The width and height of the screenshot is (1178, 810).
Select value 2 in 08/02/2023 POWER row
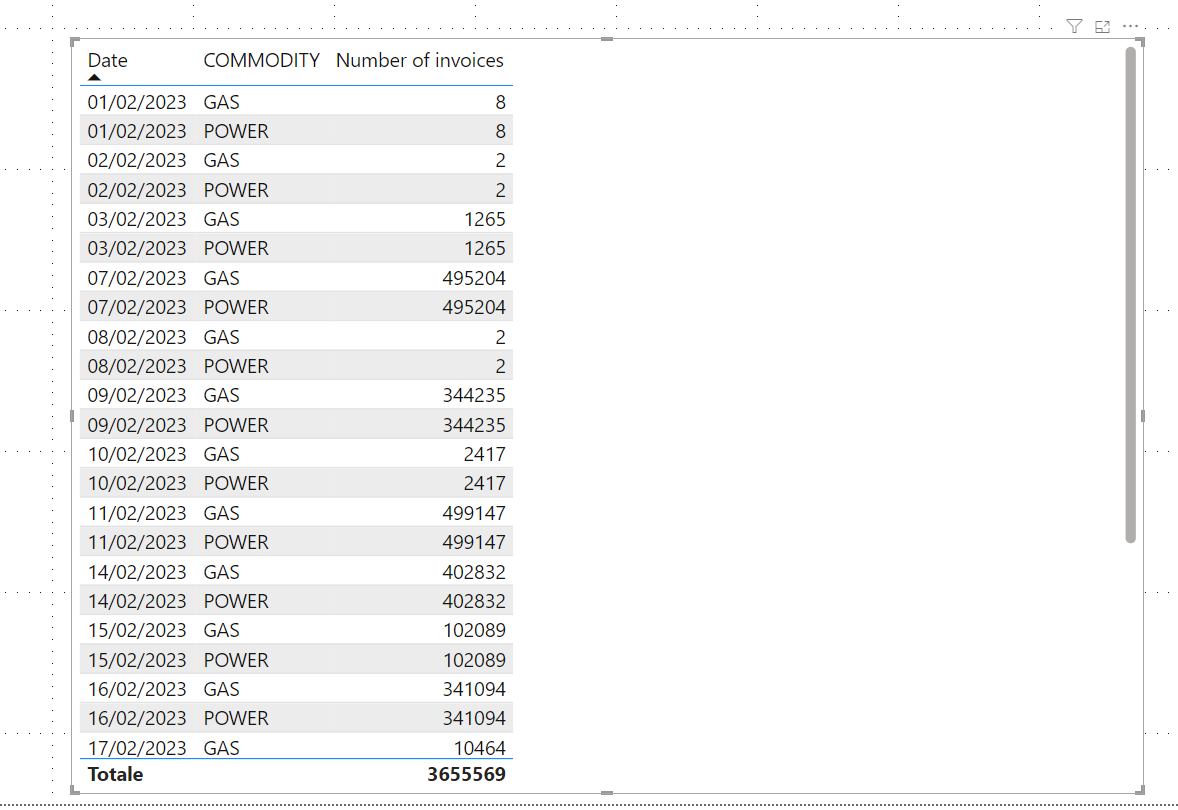click(500, 367)
